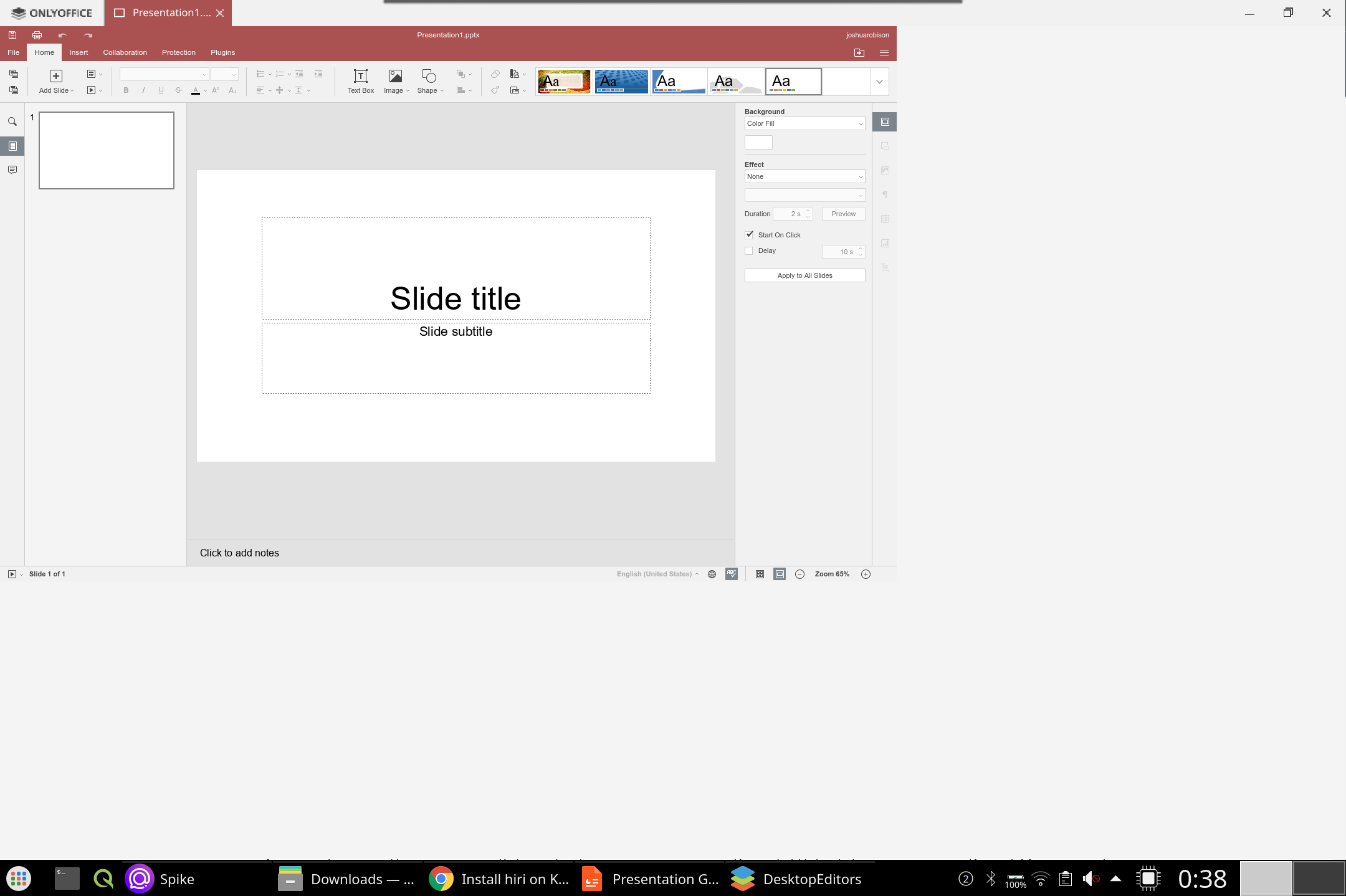Click the Copy icon in the toolbar
Screen dimensions: 1346x896
(13, 74)
